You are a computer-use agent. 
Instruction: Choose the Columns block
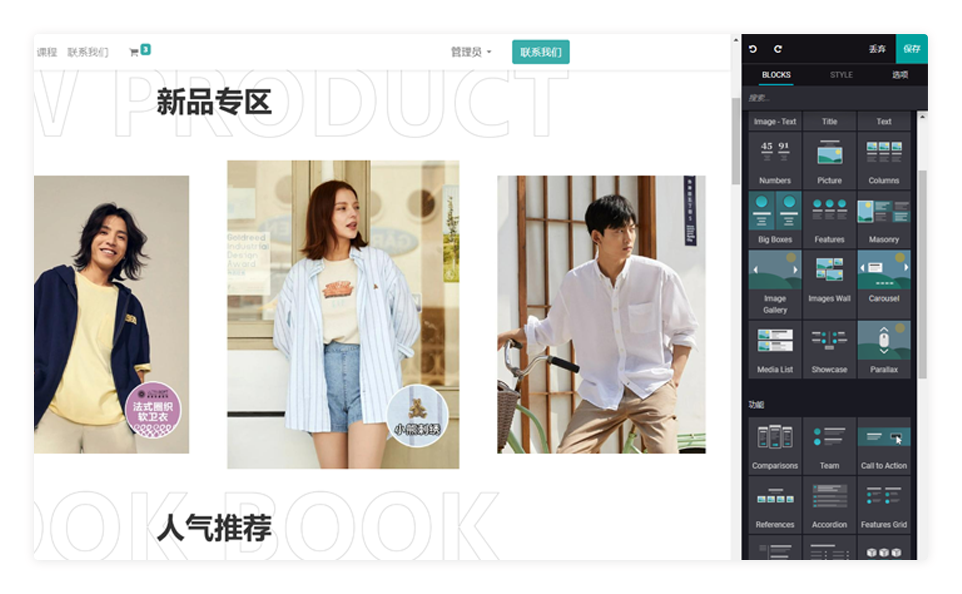[x=884, y=160]
